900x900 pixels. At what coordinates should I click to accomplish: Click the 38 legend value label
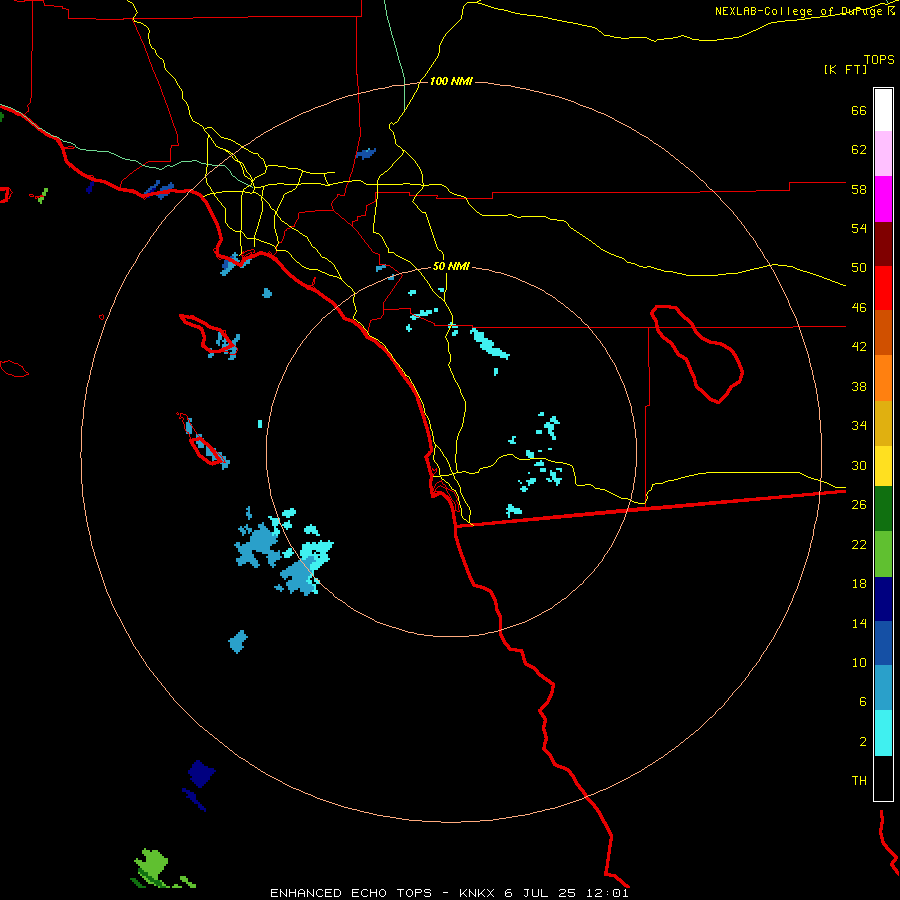click(859, 386)
